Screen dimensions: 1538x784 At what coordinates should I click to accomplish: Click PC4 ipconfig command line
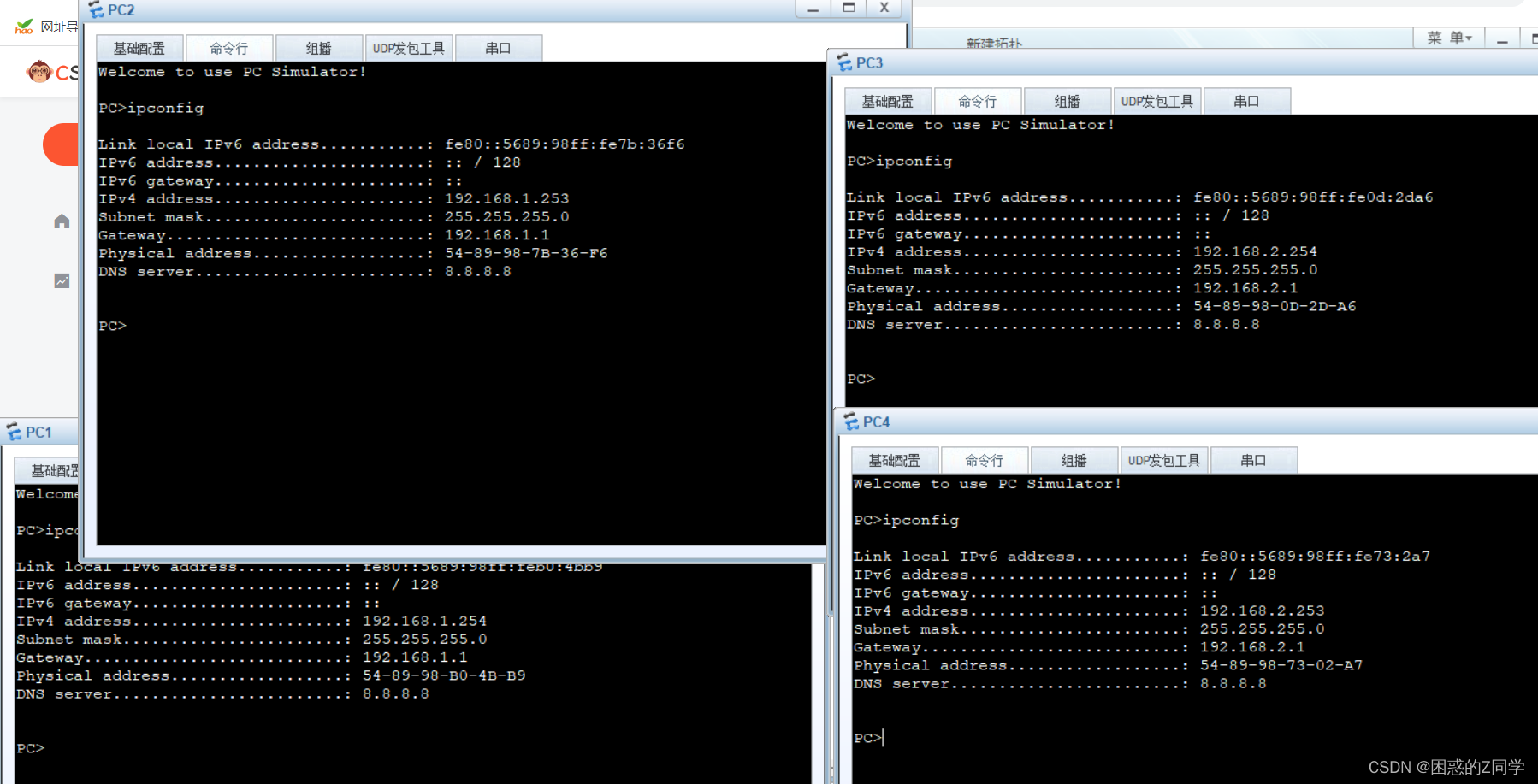[x=907, y=520]
